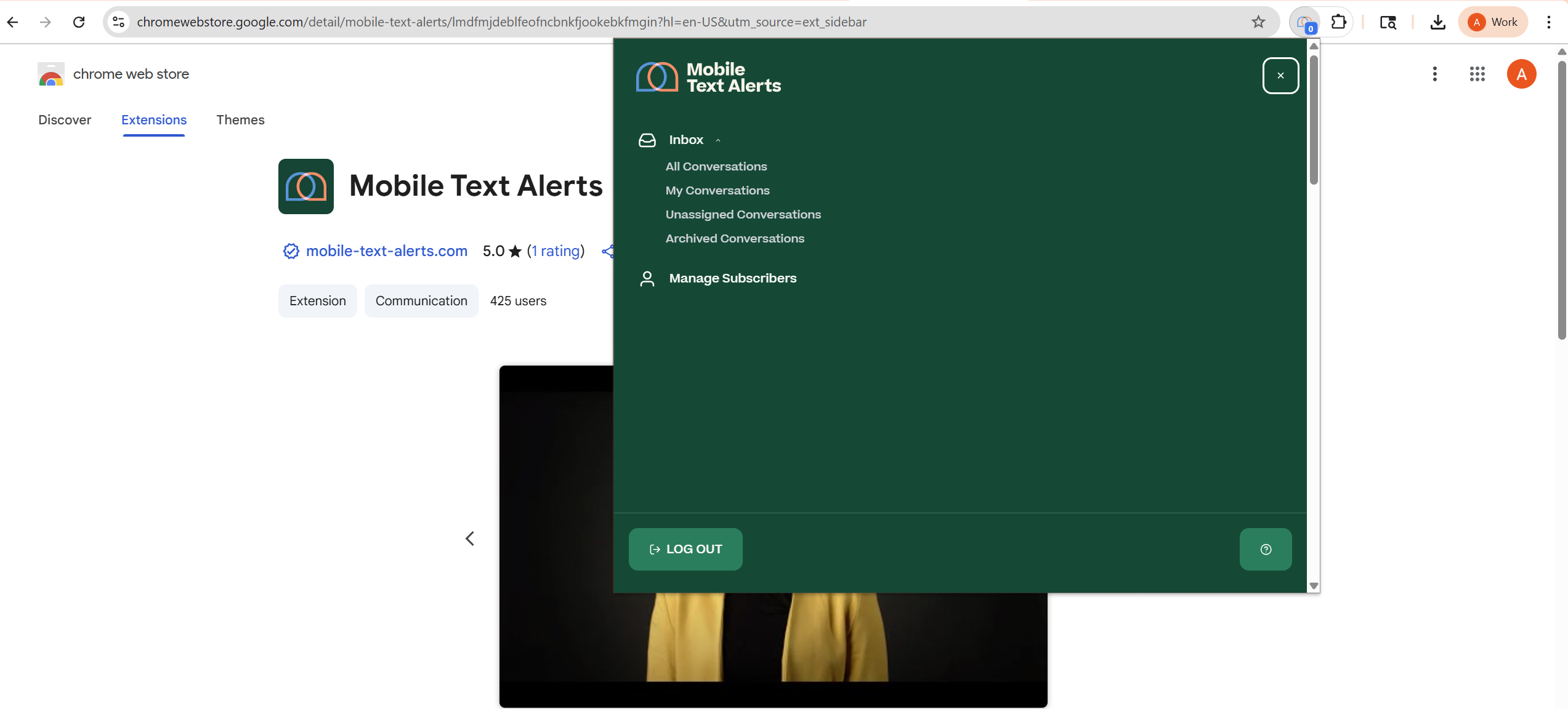This screenshot has width=1568, height=709.
Task: Click the share icon next to rating
Action: [608, 251]
